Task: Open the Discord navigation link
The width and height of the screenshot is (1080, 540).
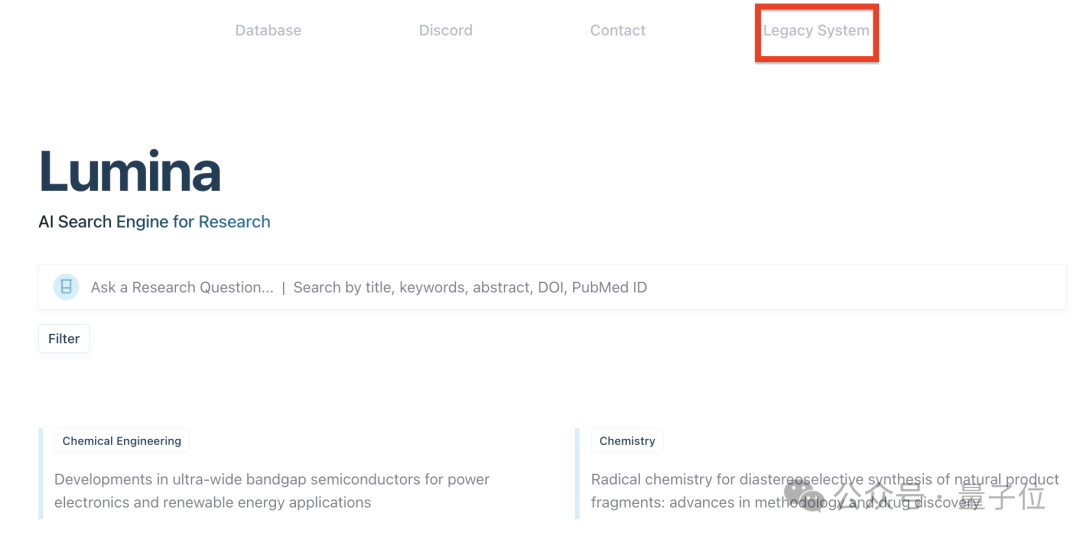Action: click(x=446, y=30)
